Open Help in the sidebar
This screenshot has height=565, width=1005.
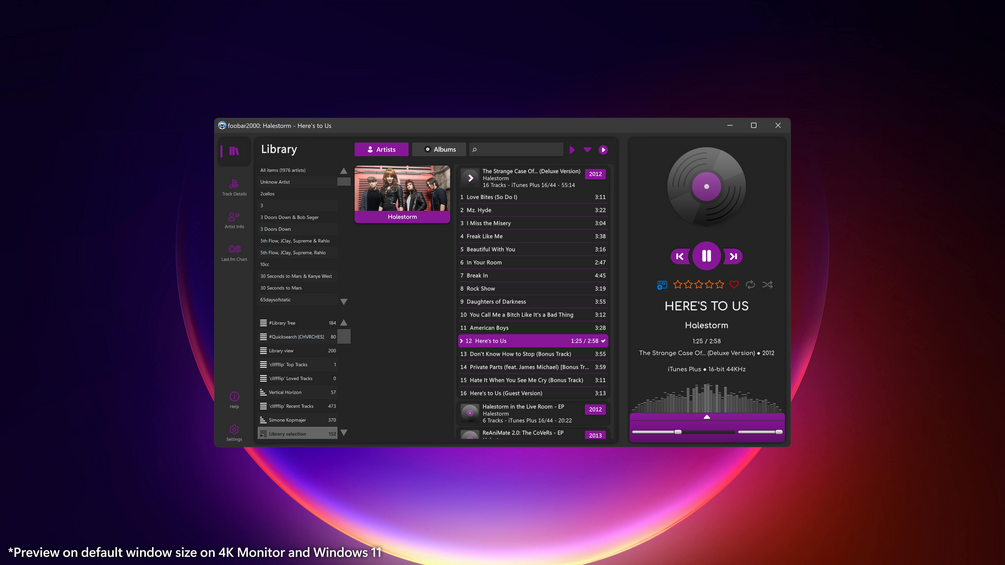pos(234,400)
